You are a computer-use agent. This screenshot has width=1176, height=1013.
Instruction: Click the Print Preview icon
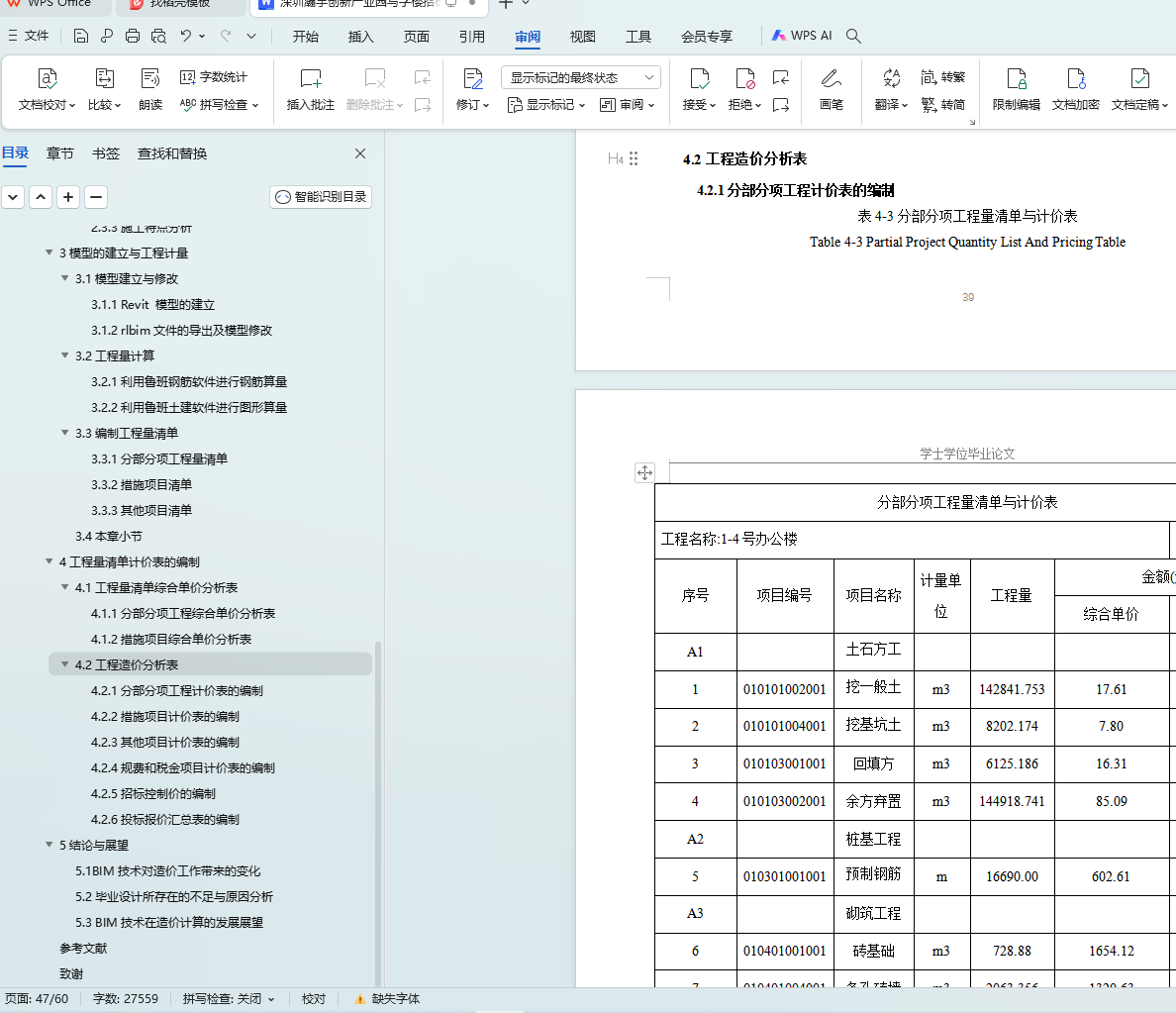pyautogui.click(x=158, y=36)
